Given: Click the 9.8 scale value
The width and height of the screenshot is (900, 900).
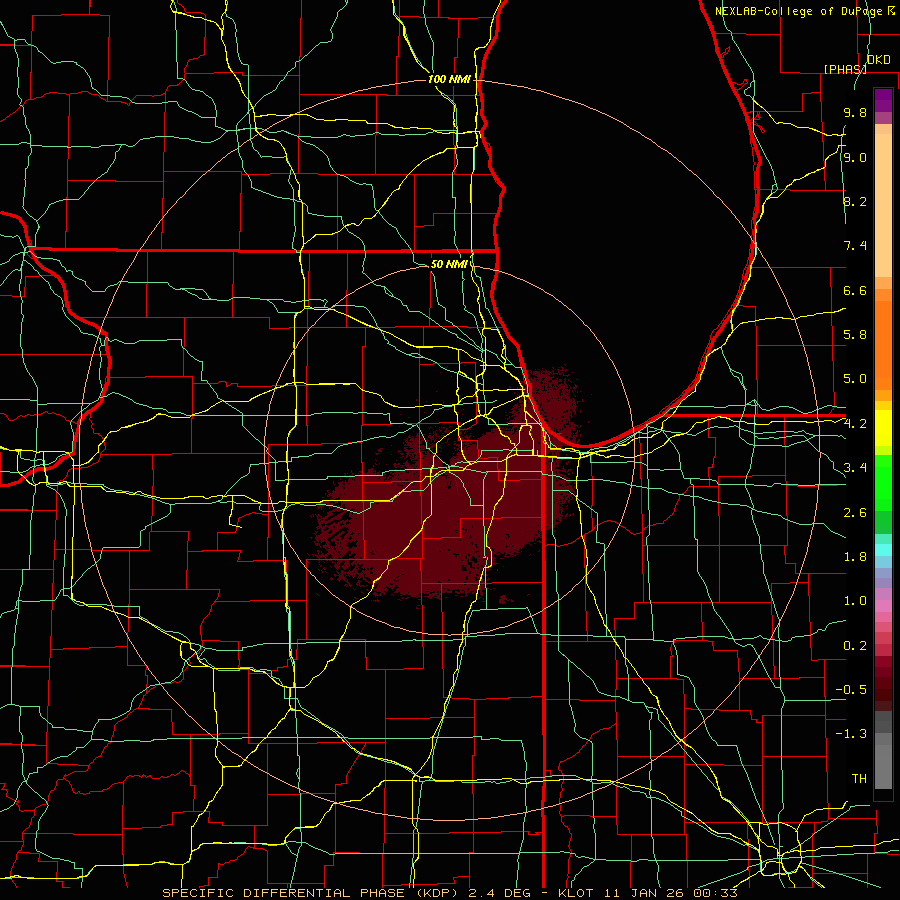Looking at the screenshot, I should pyautogui.click(x=855, y=112).
